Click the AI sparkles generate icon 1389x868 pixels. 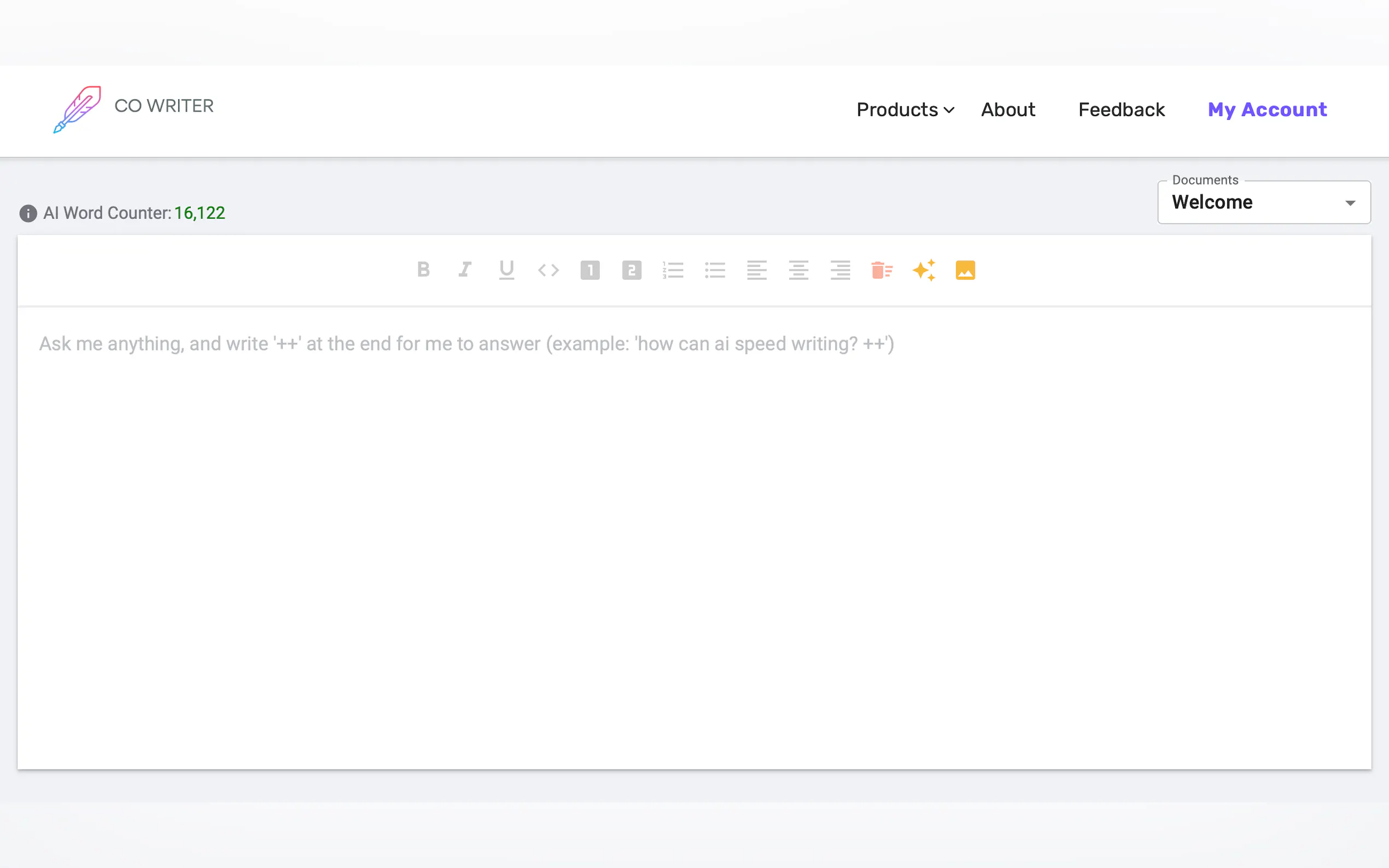(x=924, y=270)
